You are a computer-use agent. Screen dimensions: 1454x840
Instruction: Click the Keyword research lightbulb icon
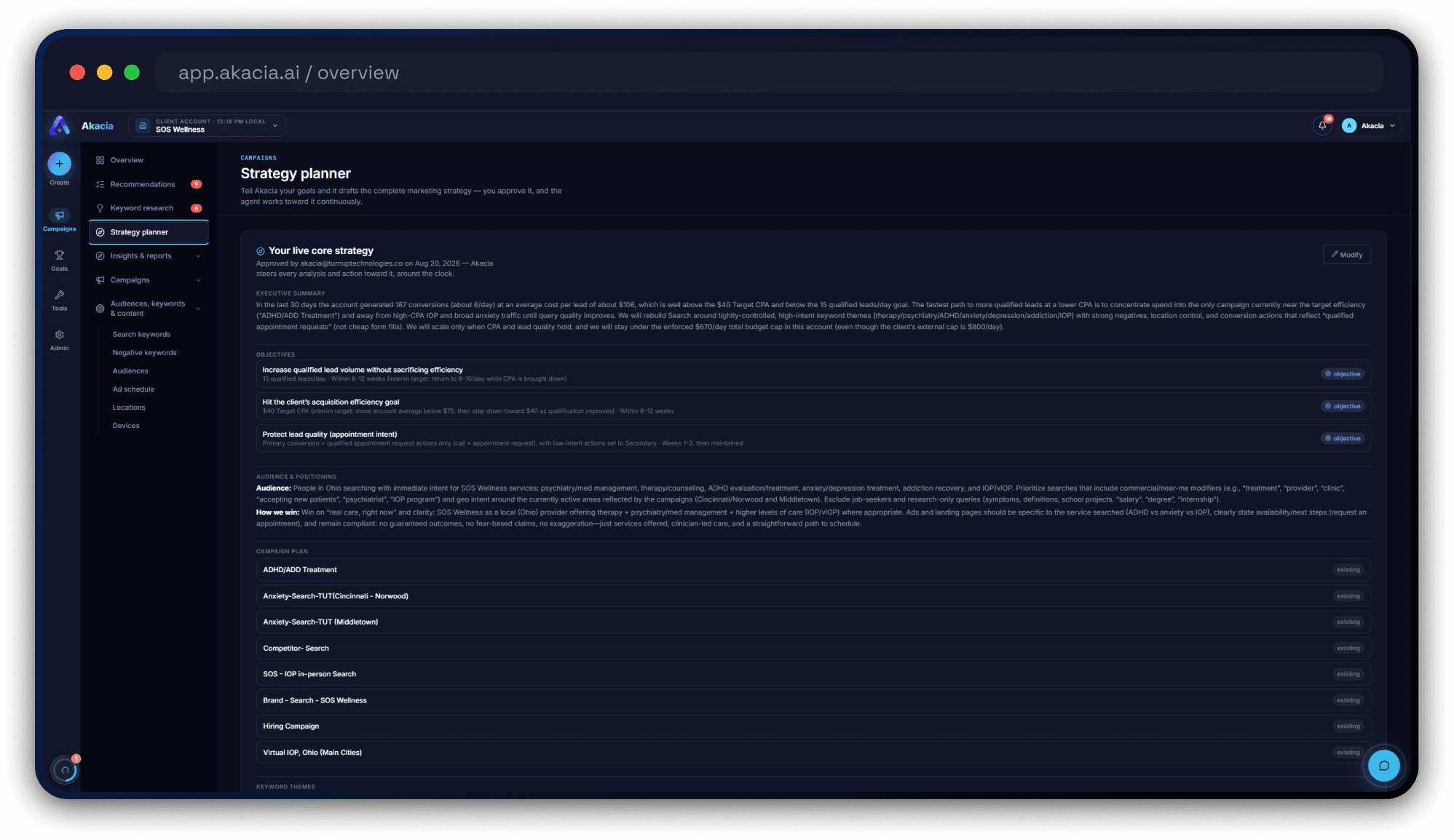click(100, 208)
